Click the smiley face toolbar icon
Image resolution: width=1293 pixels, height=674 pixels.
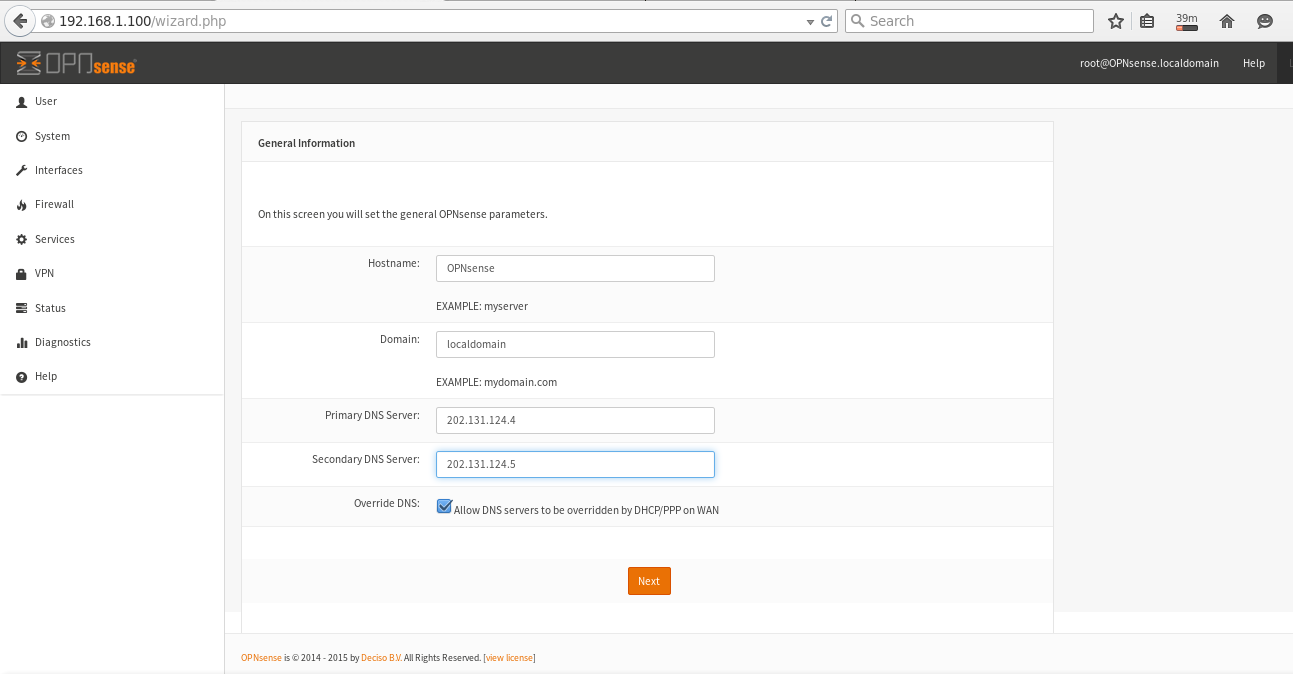pos(1265,21)
